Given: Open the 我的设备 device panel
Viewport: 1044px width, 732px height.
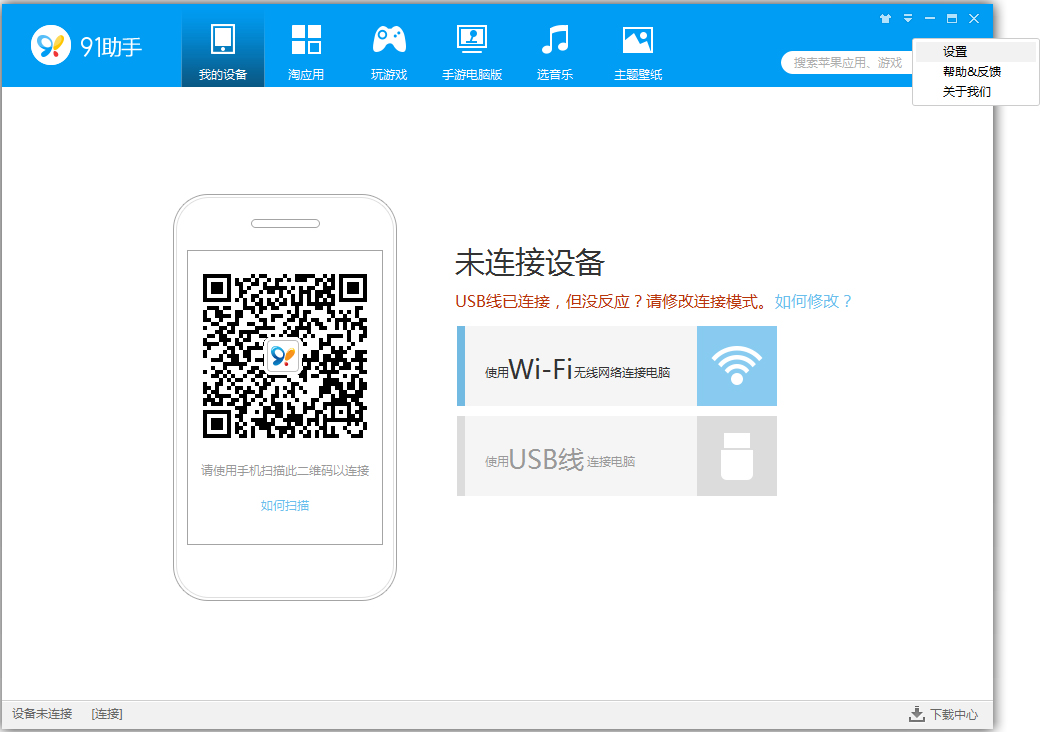Looking at the screenshot, I should [x=222, y=48].
